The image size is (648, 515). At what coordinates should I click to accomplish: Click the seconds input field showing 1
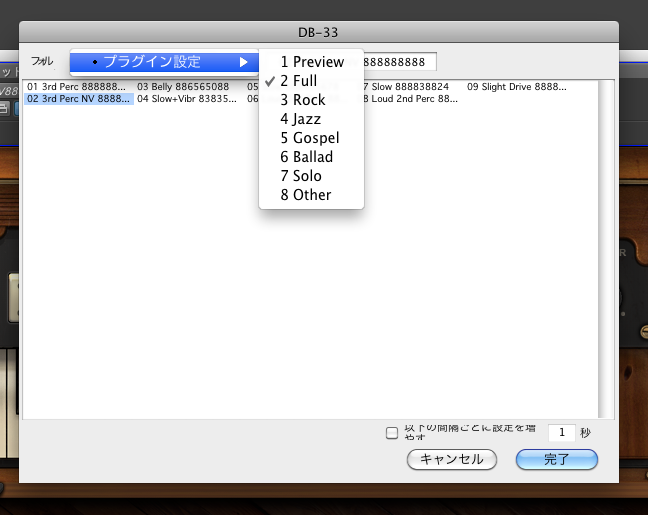click(x=562, y=433)
